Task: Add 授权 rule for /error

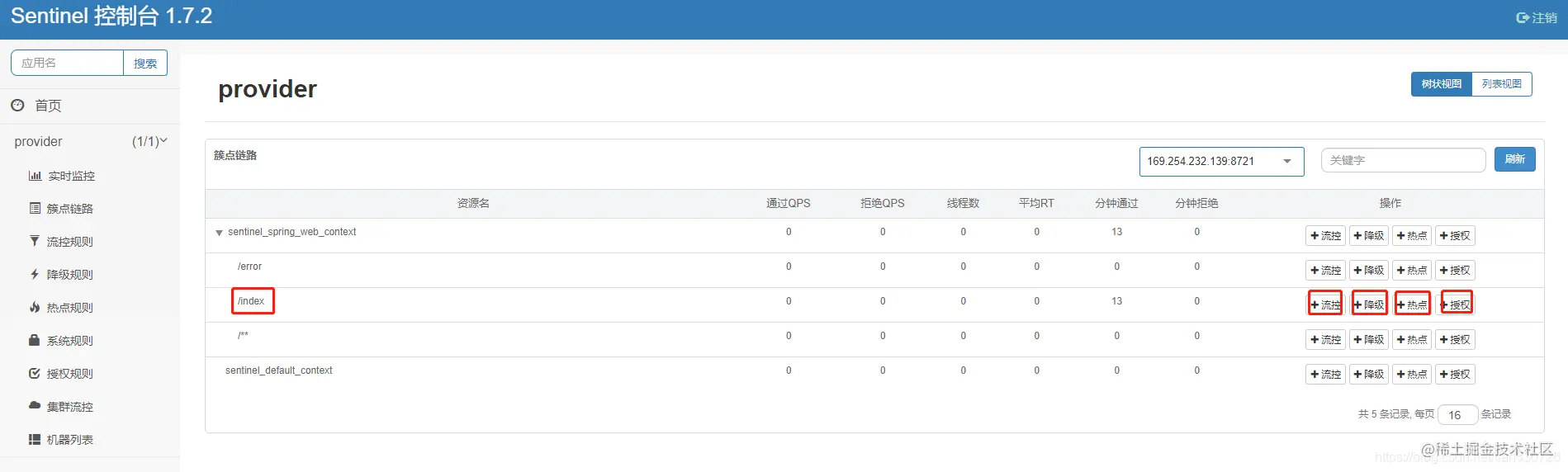Action: click(x=1454, y=271)
